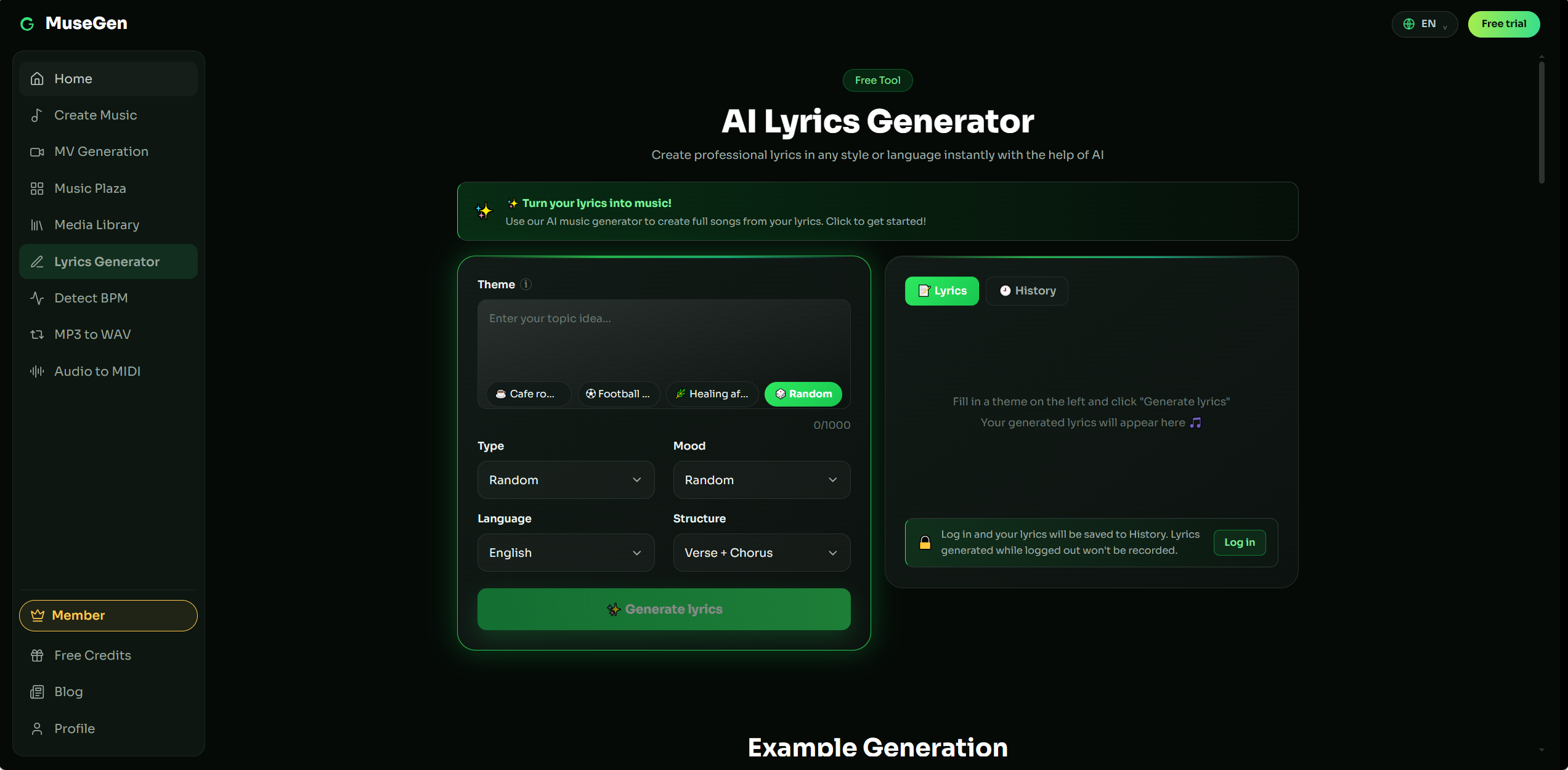1568x770 pixels.
Task: Click the 0/1000 character counter
Action: point(832,425)
